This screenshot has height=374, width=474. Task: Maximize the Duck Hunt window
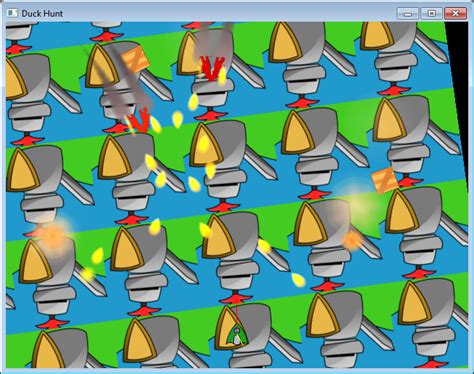click(431, 14)
